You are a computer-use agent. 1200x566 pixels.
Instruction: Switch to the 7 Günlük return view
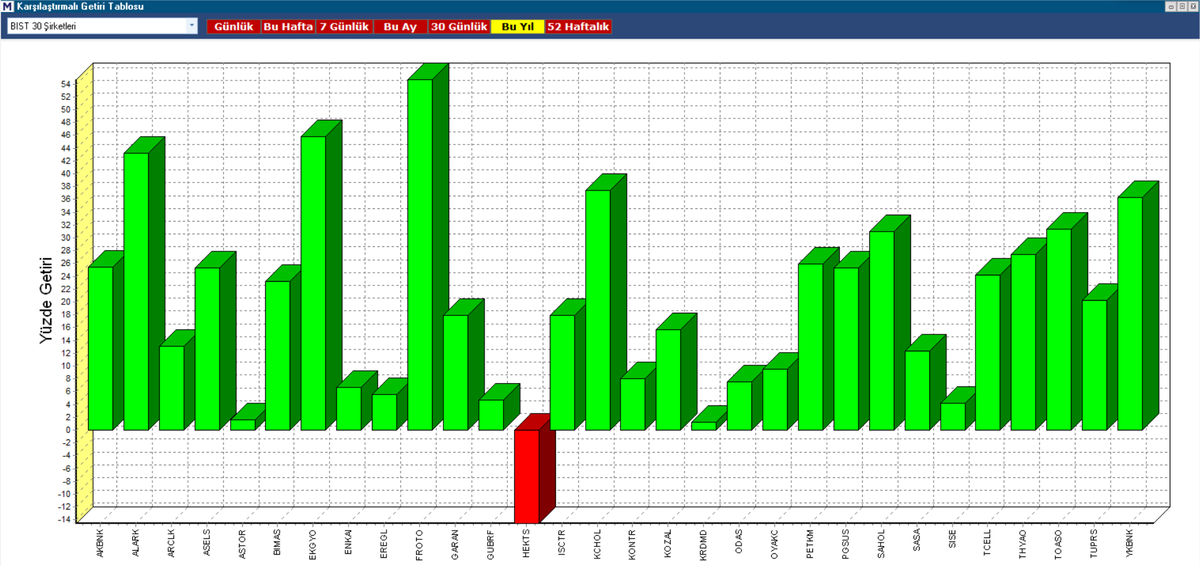point(344,27)
